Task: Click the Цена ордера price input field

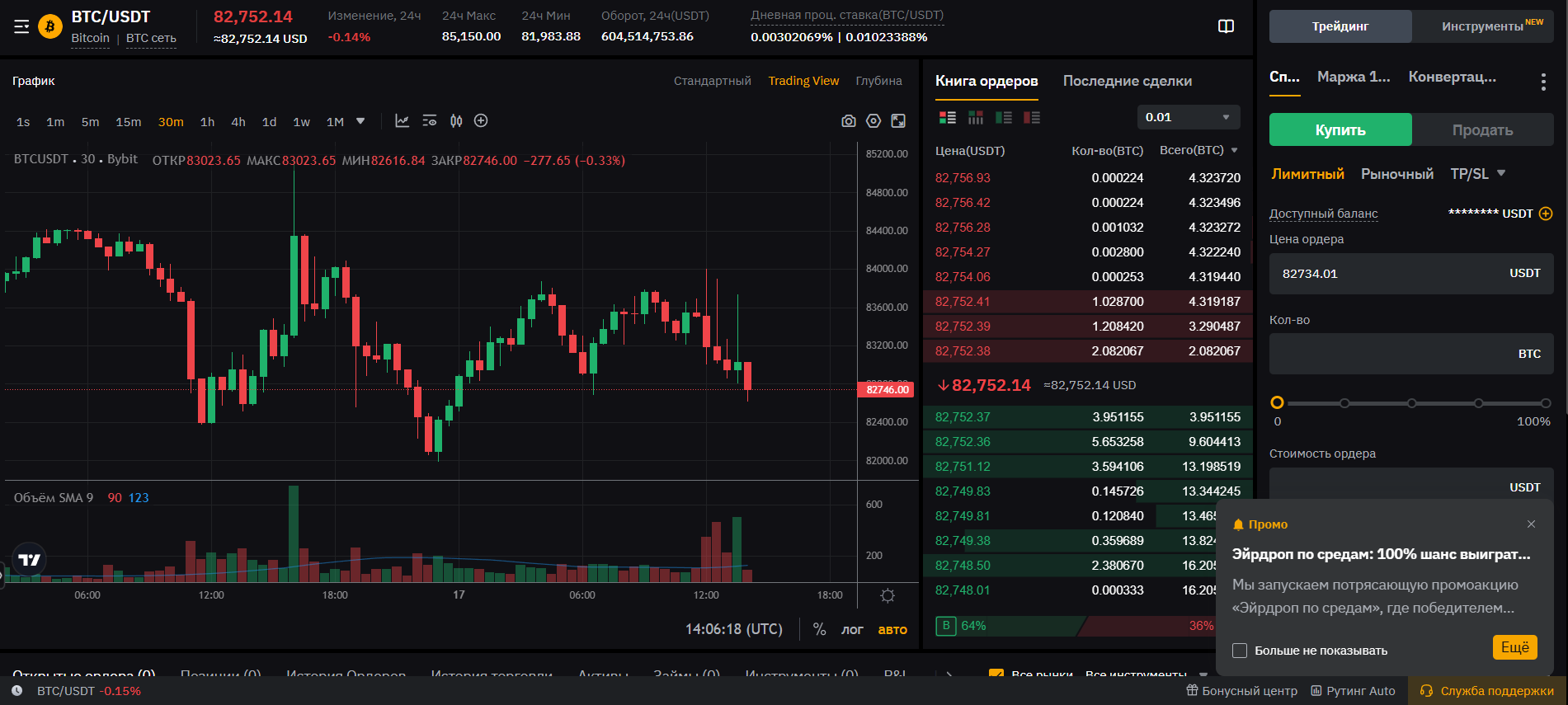Action: pyautogui.click(x=1411, y=274)
